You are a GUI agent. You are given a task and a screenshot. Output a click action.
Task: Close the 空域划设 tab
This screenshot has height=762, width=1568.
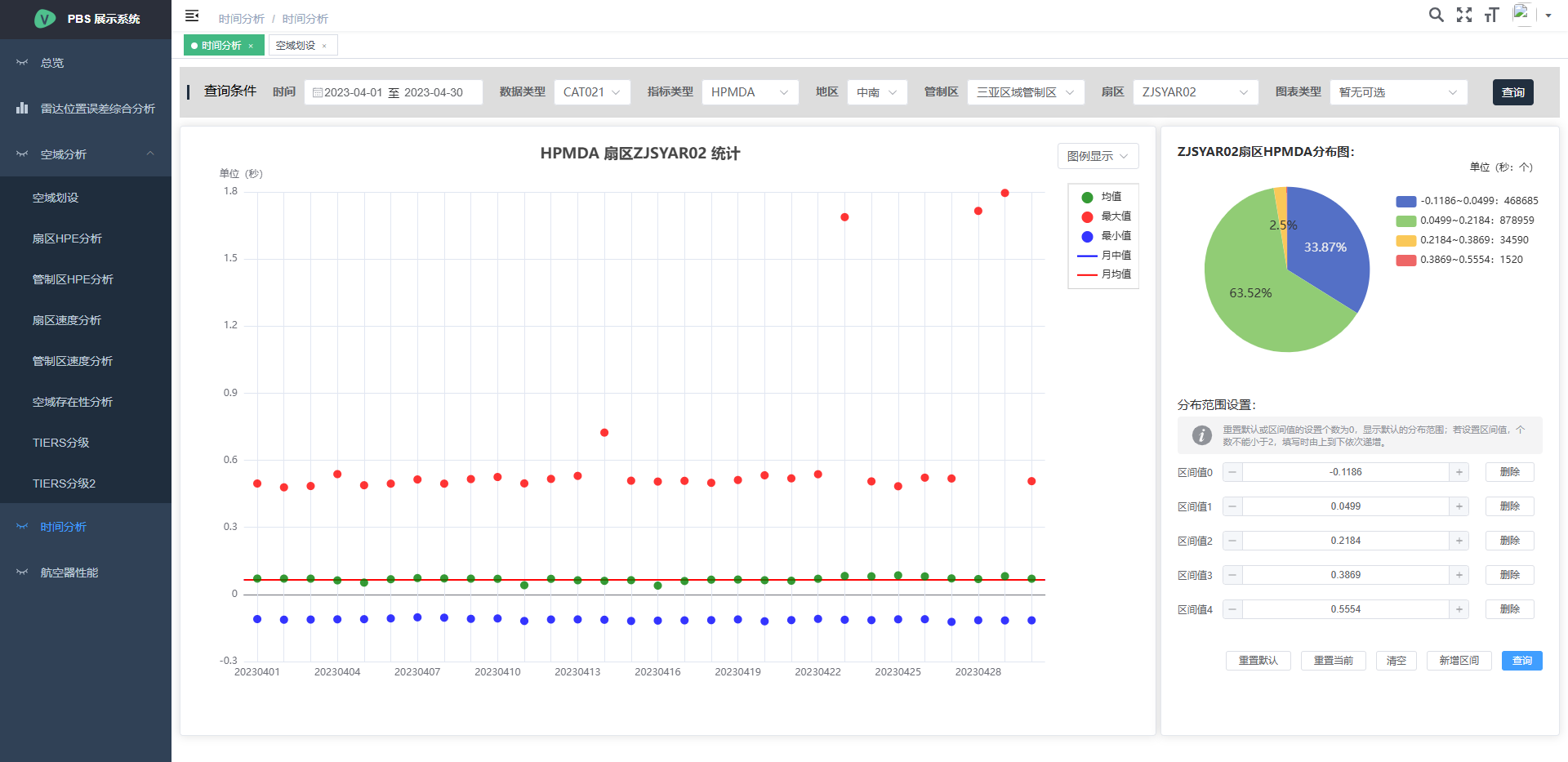(x=324, y=46)
